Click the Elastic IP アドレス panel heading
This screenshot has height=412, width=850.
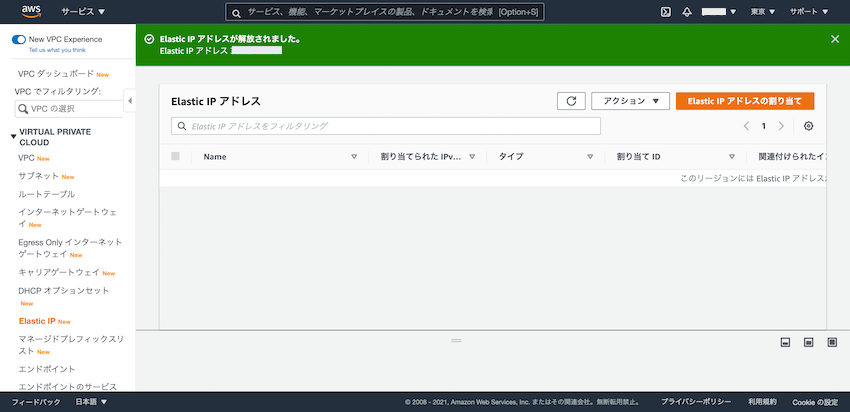(216, 101)
